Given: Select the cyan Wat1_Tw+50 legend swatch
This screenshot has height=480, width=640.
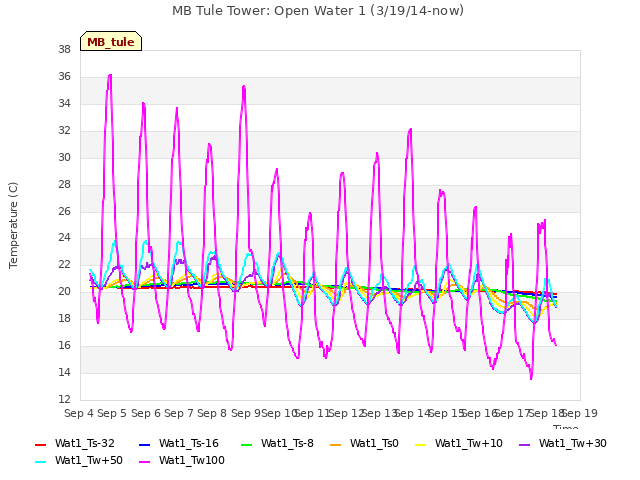Looking at the screenshot, I should pos(40,462).
